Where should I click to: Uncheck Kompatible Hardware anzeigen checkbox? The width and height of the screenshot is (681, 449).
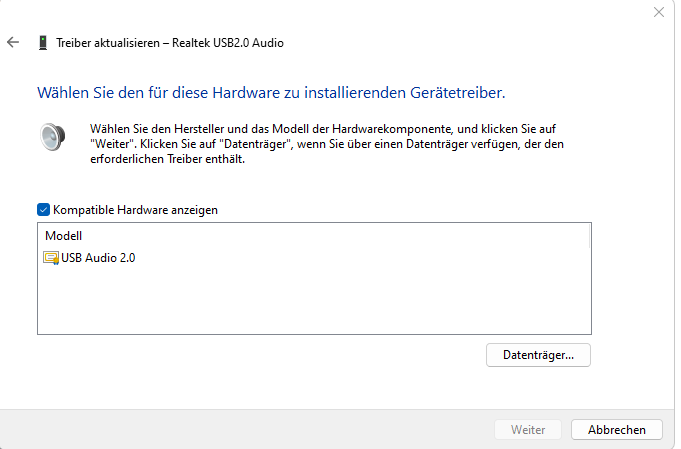[43, 210]
